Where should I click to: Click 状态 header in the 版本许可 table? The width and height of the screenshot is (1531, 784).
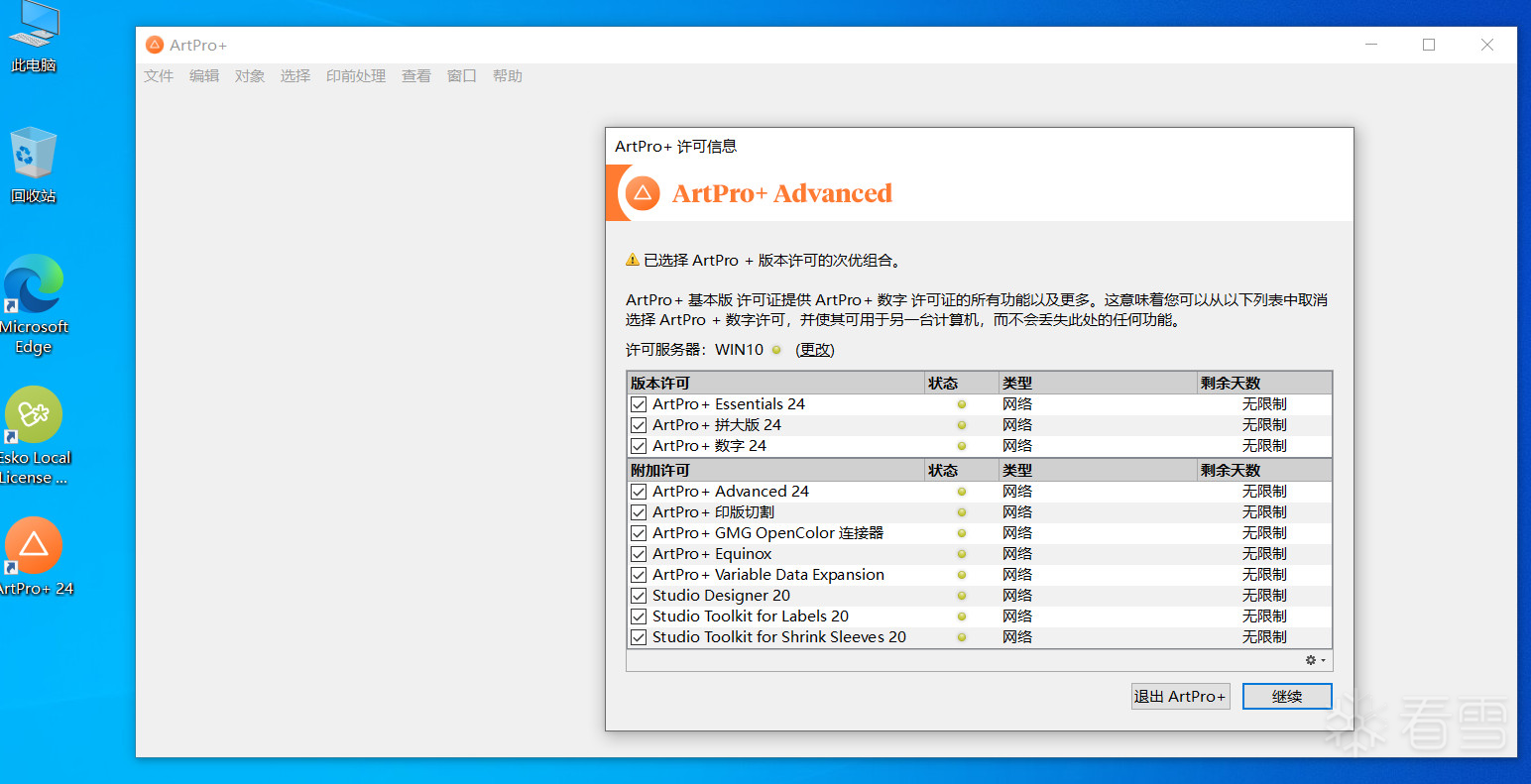tap(961, 384)
